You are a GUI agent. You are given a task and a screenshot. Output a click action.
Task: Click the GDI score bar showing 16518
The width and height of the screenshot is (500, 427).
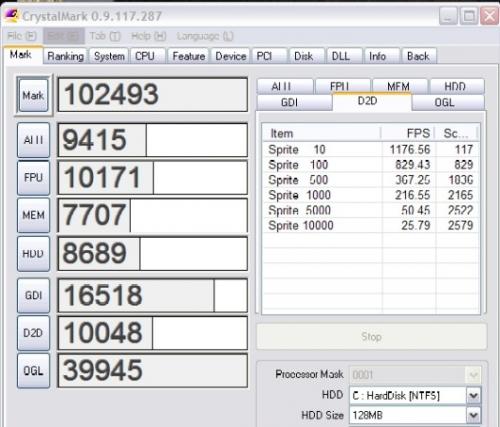tap(153, 295)
